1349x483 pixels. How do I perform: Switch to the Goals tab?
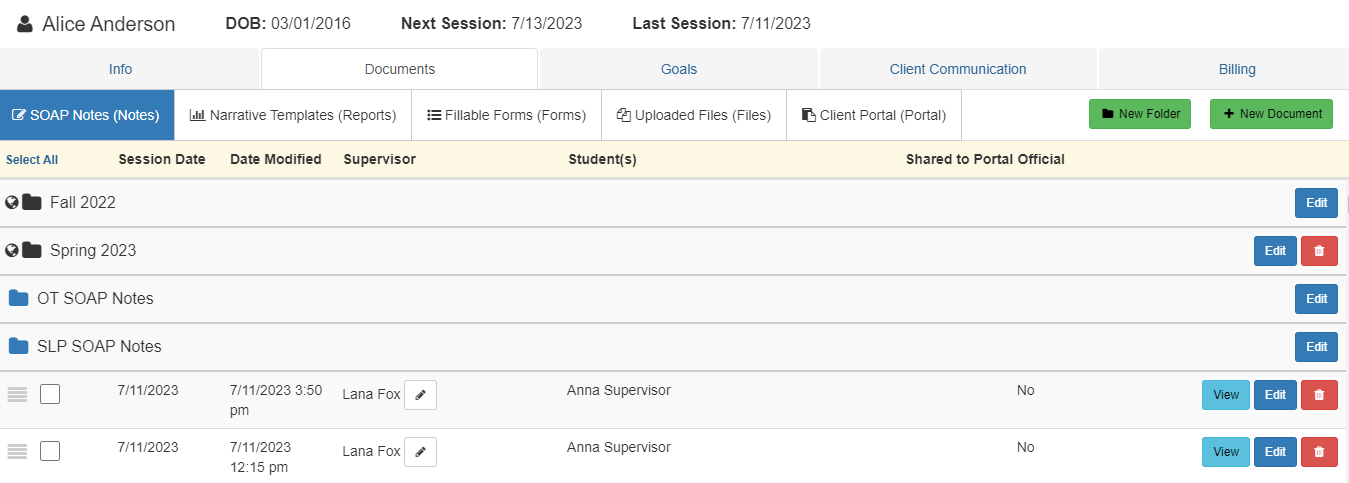pyautogui.click(x=679, y=69)
